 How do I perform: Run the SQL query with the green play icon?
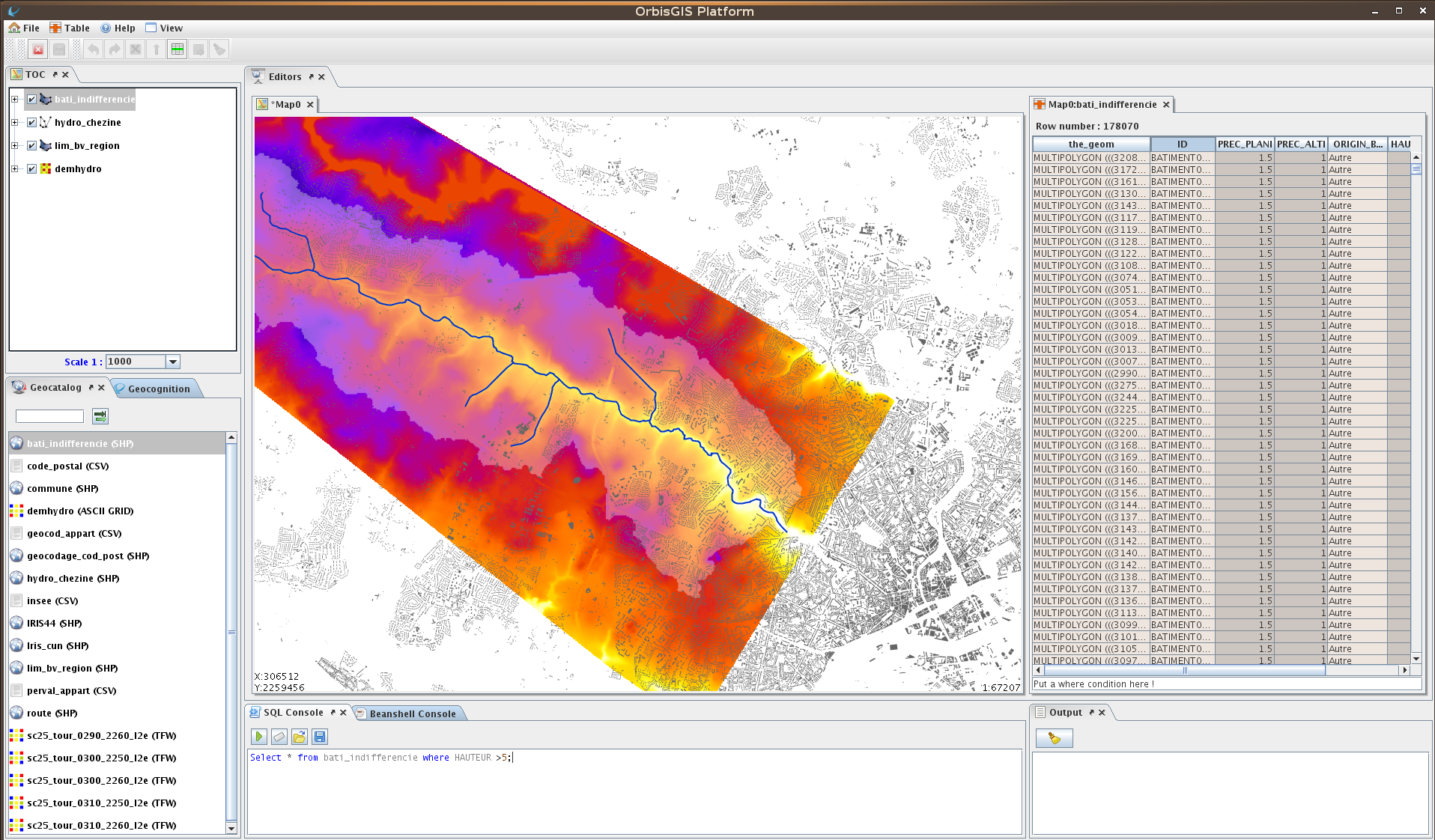pos(258,737)
